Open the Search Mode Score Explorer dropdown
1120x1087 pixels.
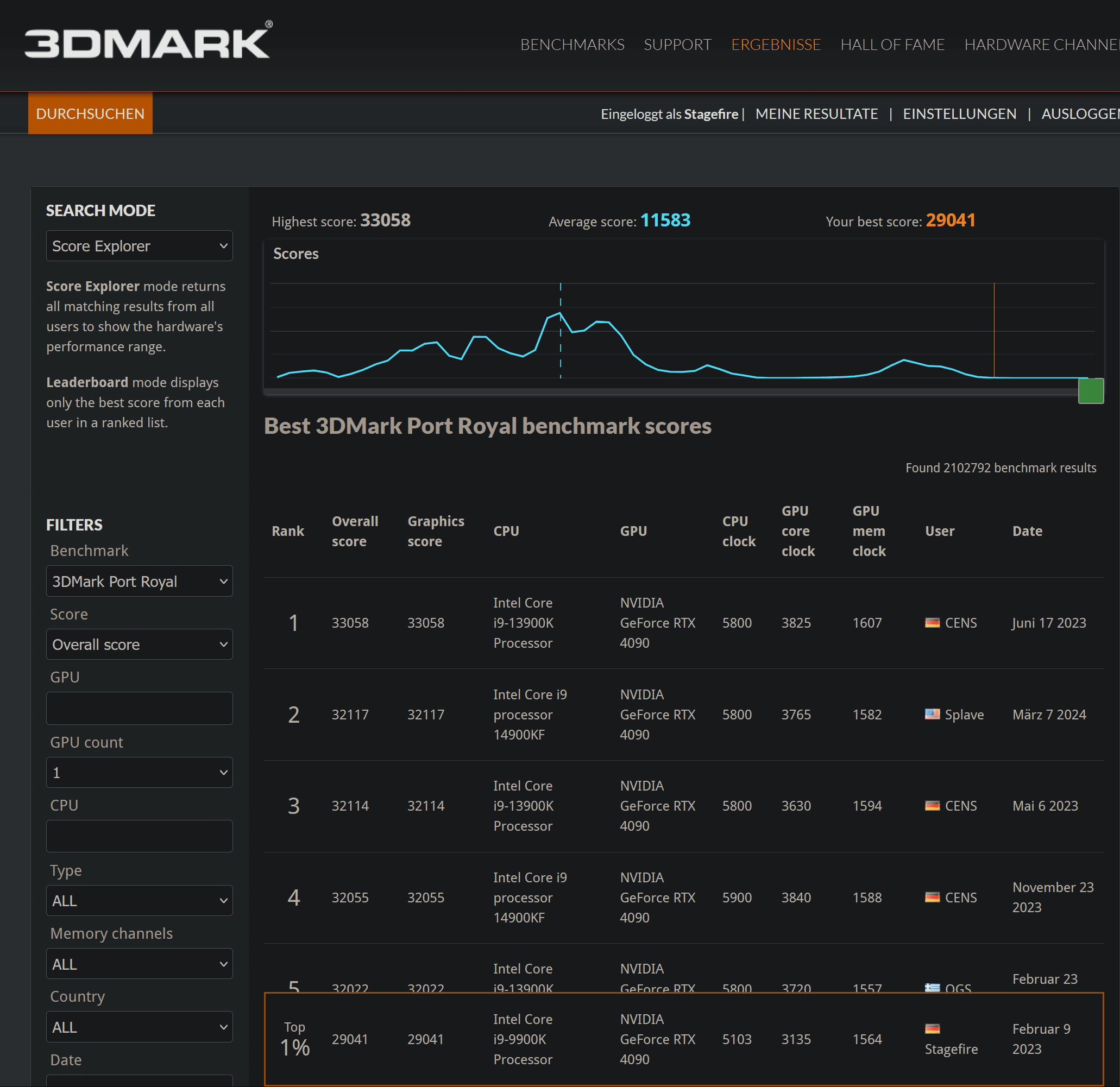140,245
